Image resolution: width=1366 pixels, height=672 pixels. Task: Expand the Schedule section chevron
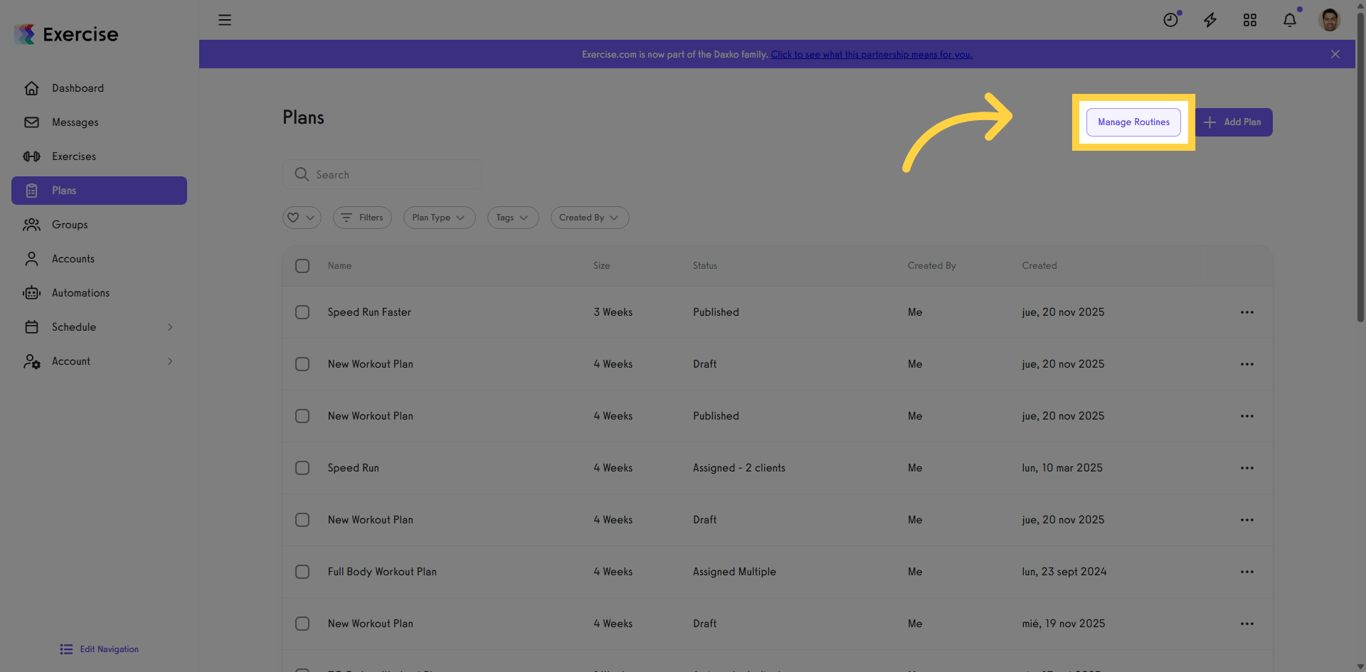[x=170, y=326]
